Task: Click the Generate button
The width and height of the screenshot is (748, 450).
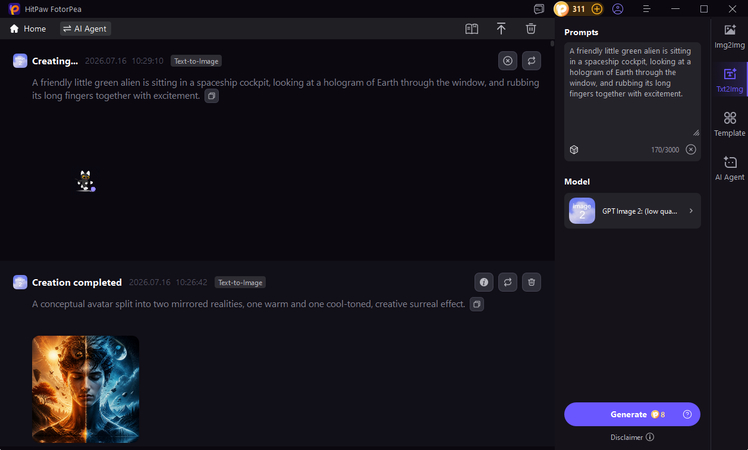Action: pos(632,414)
